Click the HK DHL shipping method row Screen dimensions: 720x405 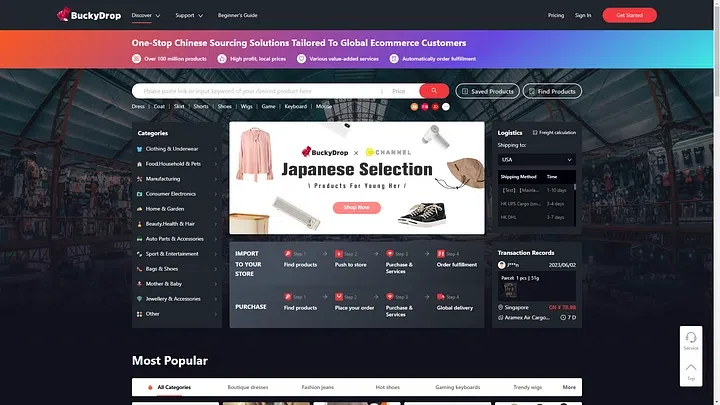click(x=535, y=217)
